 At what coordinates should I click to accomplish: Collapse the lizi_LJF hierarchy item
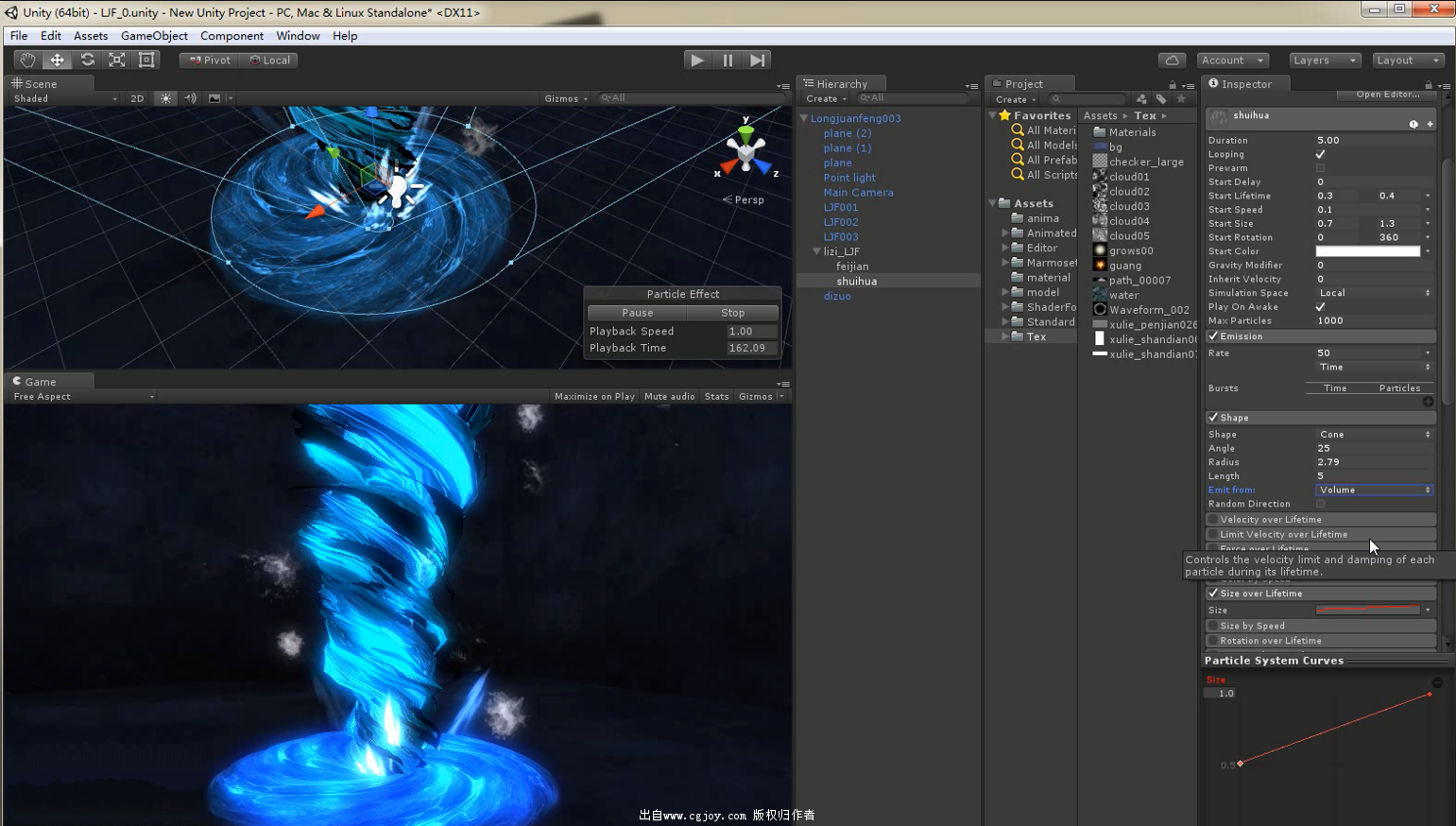click(816, 251)
